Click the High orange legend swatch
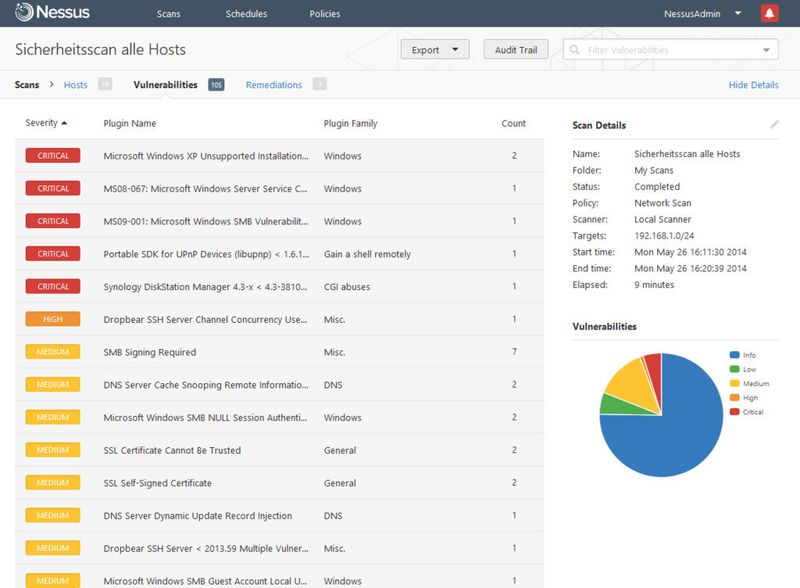800x588 pixels. coord(735,398)
